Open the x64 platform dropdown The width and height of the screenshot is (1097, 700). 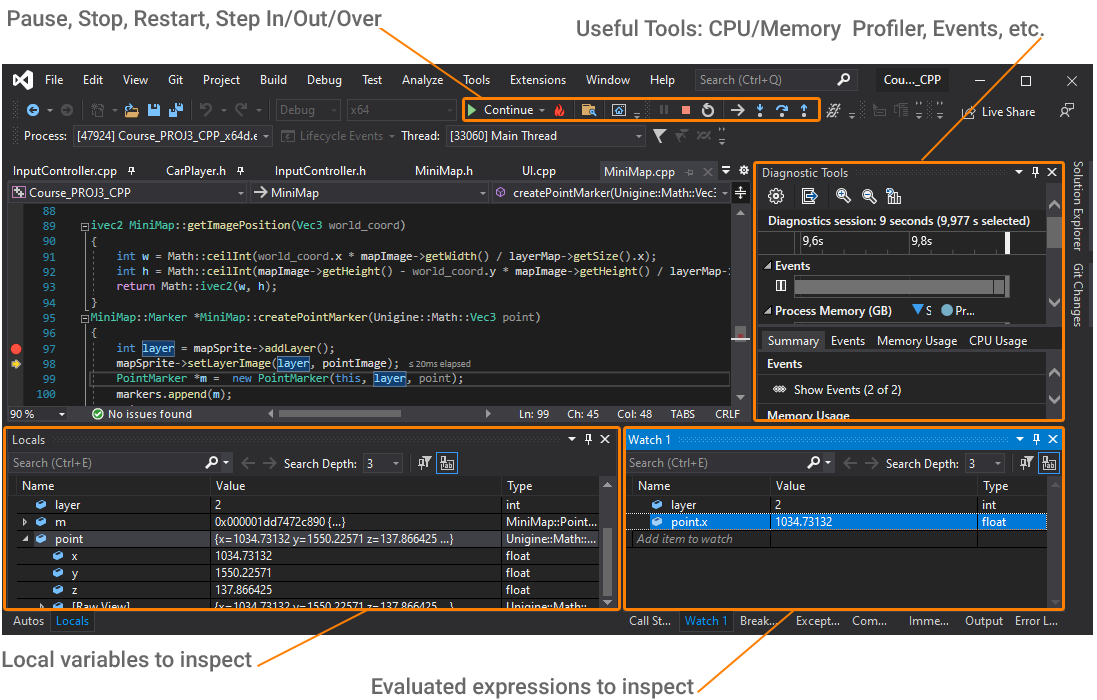[401, 110]
